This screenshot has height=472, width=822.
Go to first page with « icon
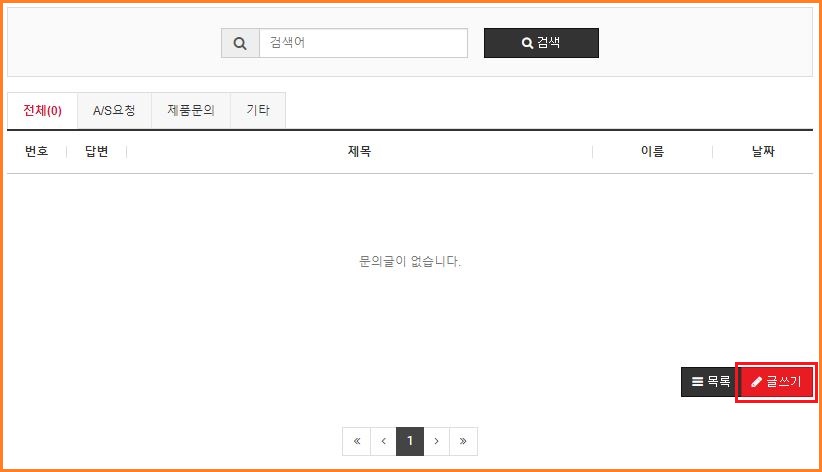(x=356, y=441)
